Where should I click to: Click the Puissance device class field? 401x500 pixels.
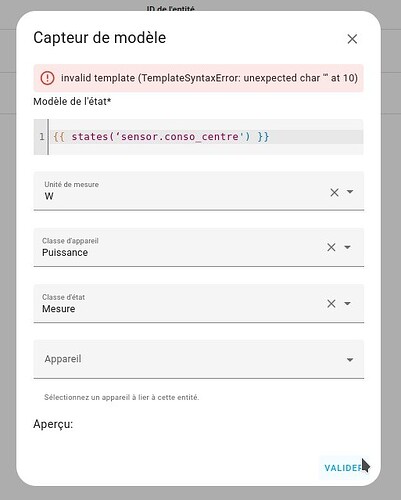pyautogui.click(x=199, y=247)
